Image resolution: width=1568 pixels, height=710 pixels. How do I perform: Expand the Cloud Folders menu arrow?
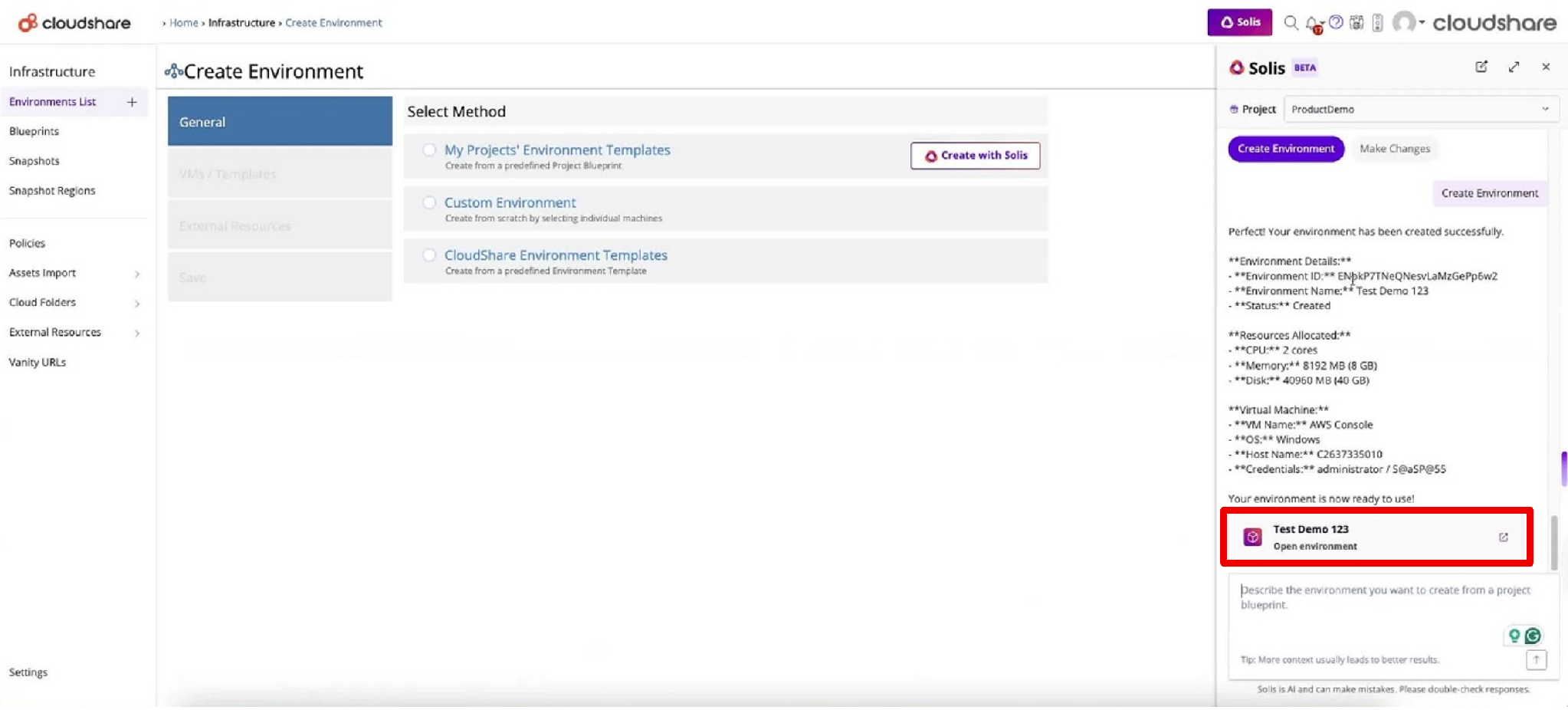click(x=137, y=304)
